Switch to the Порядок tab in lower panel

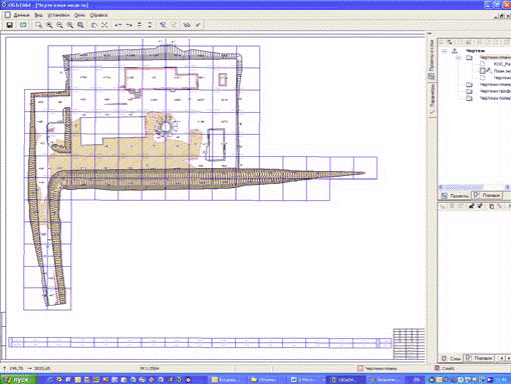(479, 358)
